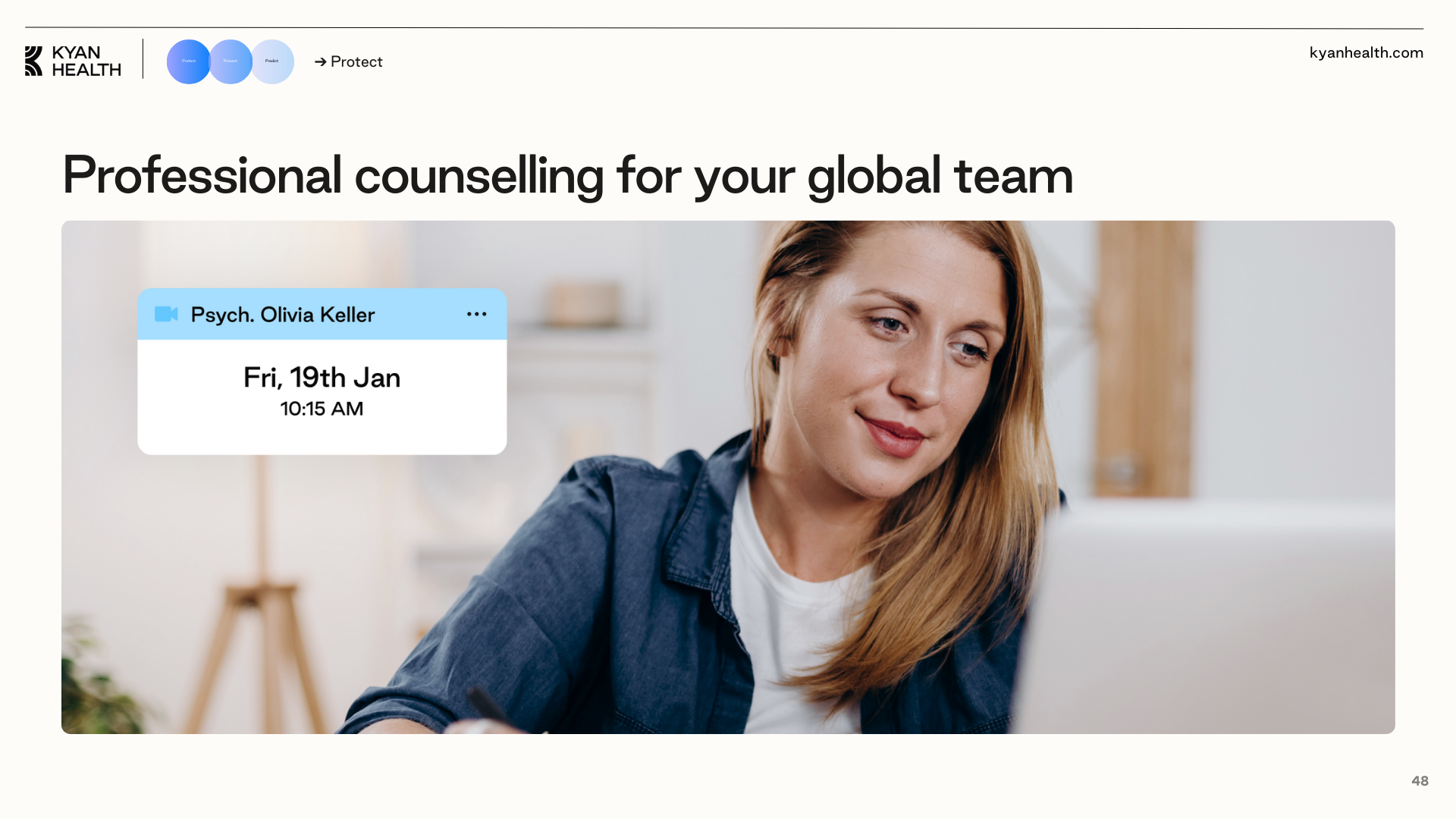
Task: Open the three-dots menu on appointment card
Action: (476, 314)
